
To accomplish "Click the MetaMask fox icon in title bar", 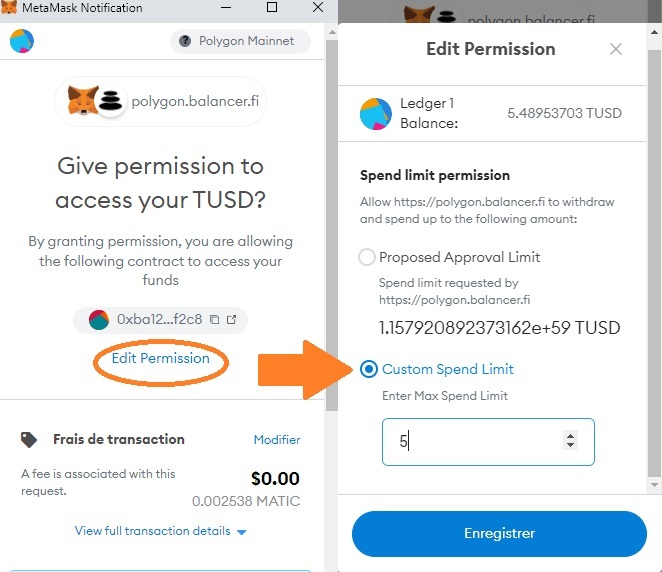I will tap(9, 8).
